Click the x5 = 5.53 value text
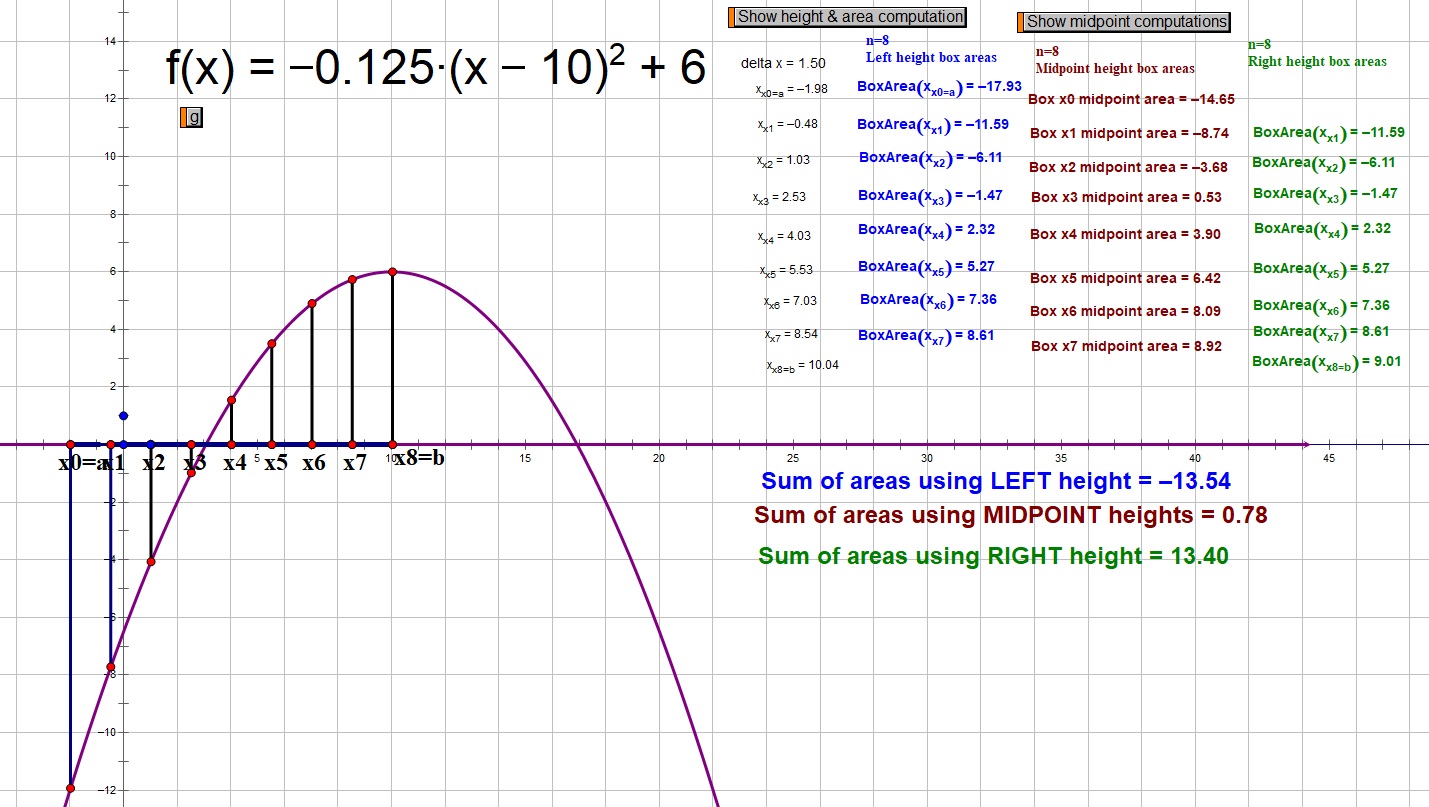Viewport: 1429px width, 807px height. [x=786, y=270]
